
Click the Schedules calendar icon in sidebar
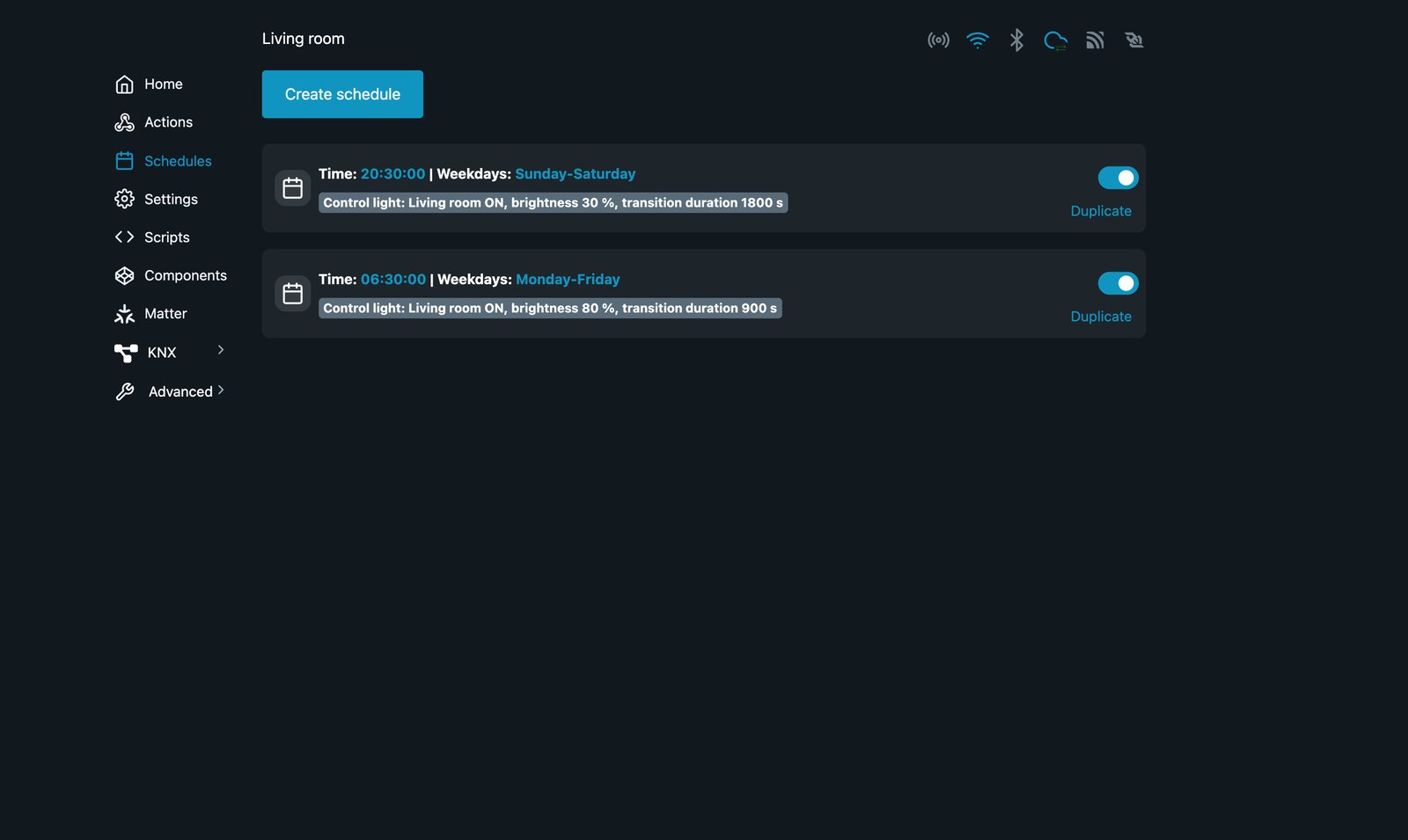pyautogui.click(x=124, y=161)
